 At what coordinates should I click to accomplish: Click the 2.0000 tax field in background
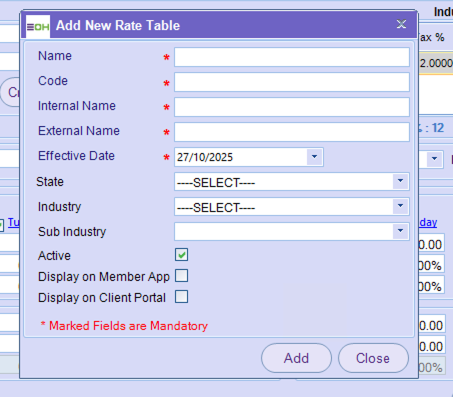436,63
